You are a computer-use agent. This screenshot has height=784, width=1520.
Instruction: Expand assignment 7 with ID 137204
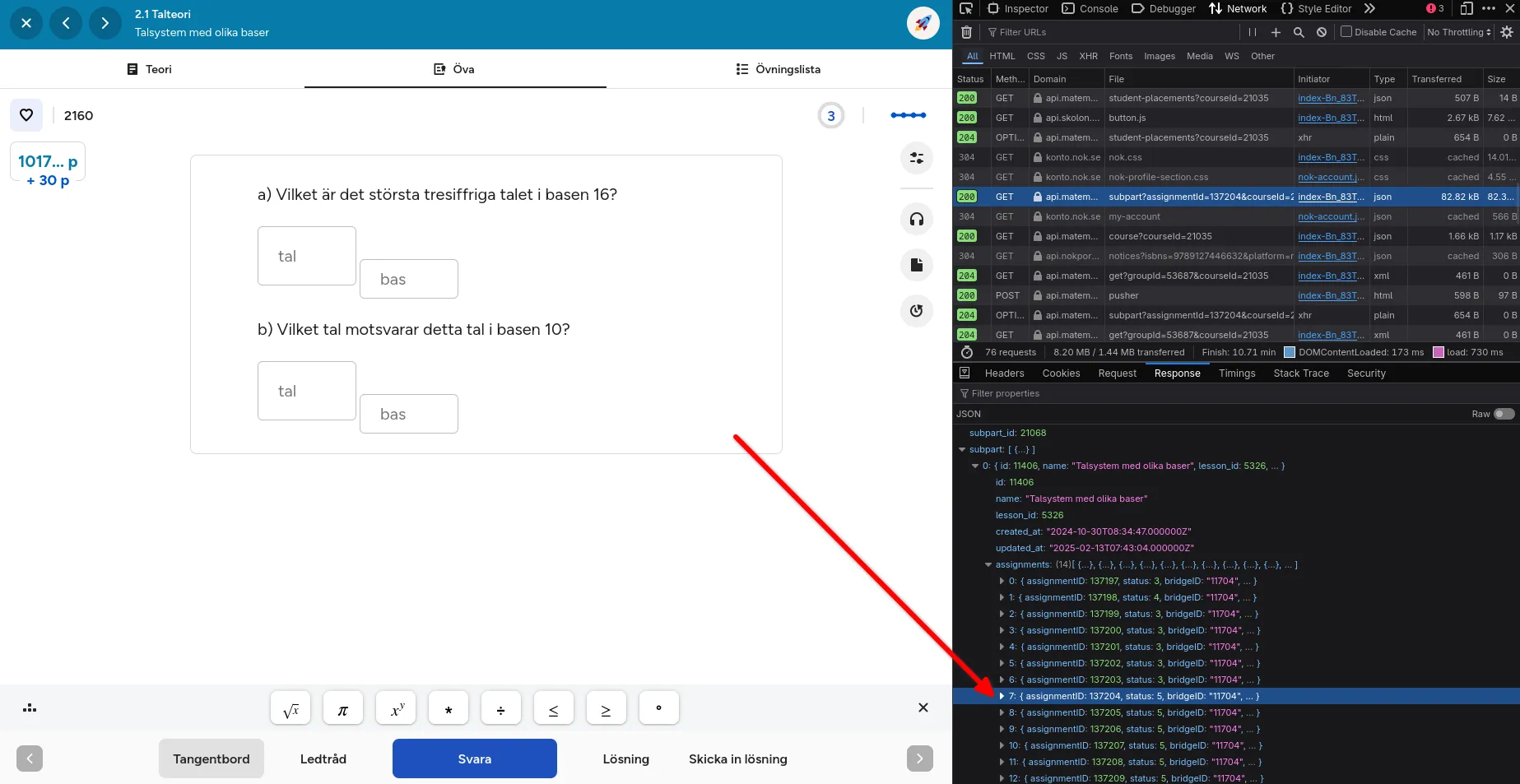pyautogui.click(x=1002, y=696)
